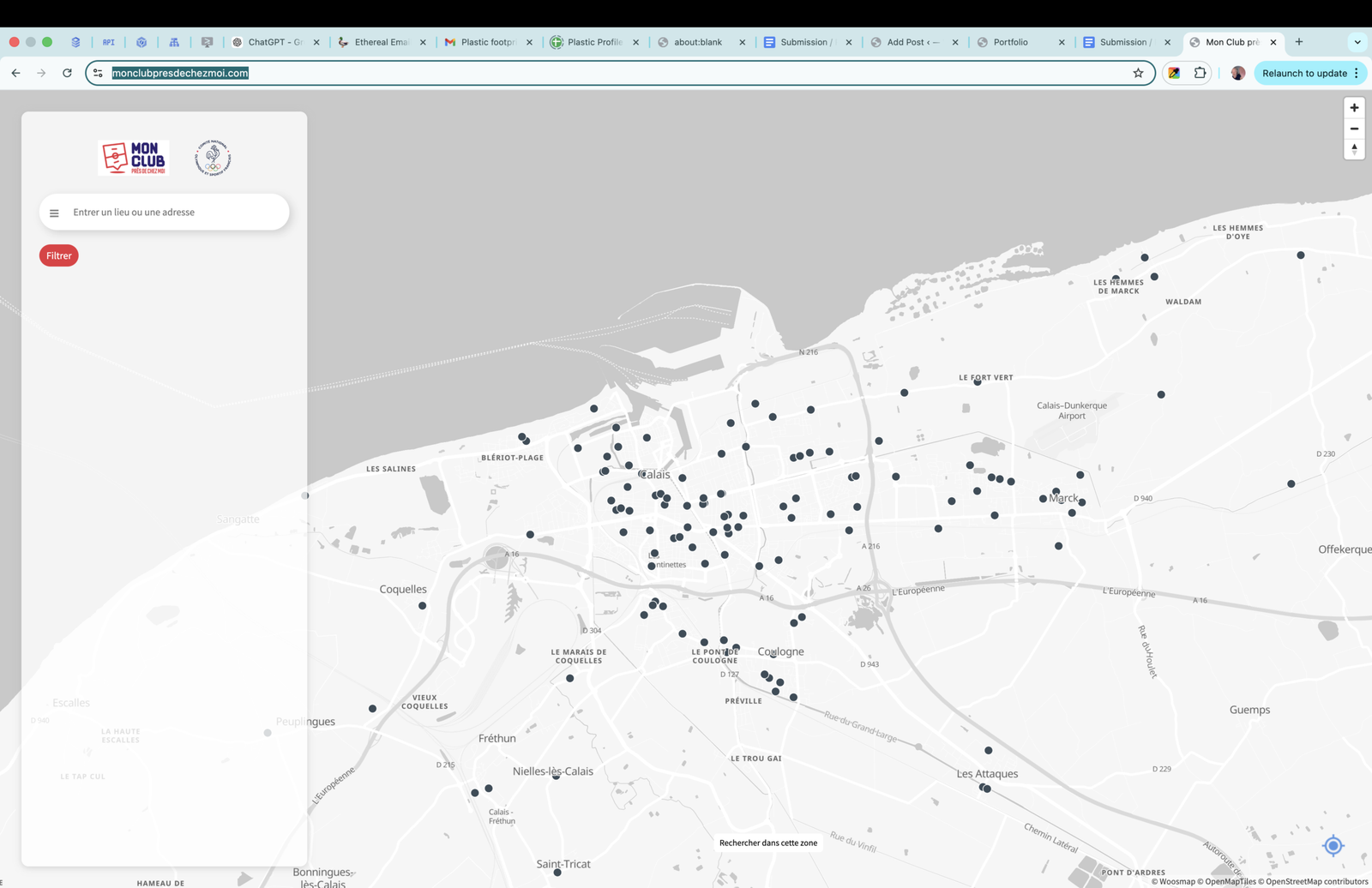
Task: Click the Comité National Olympique rooster logo
Action: pos(214,157)
